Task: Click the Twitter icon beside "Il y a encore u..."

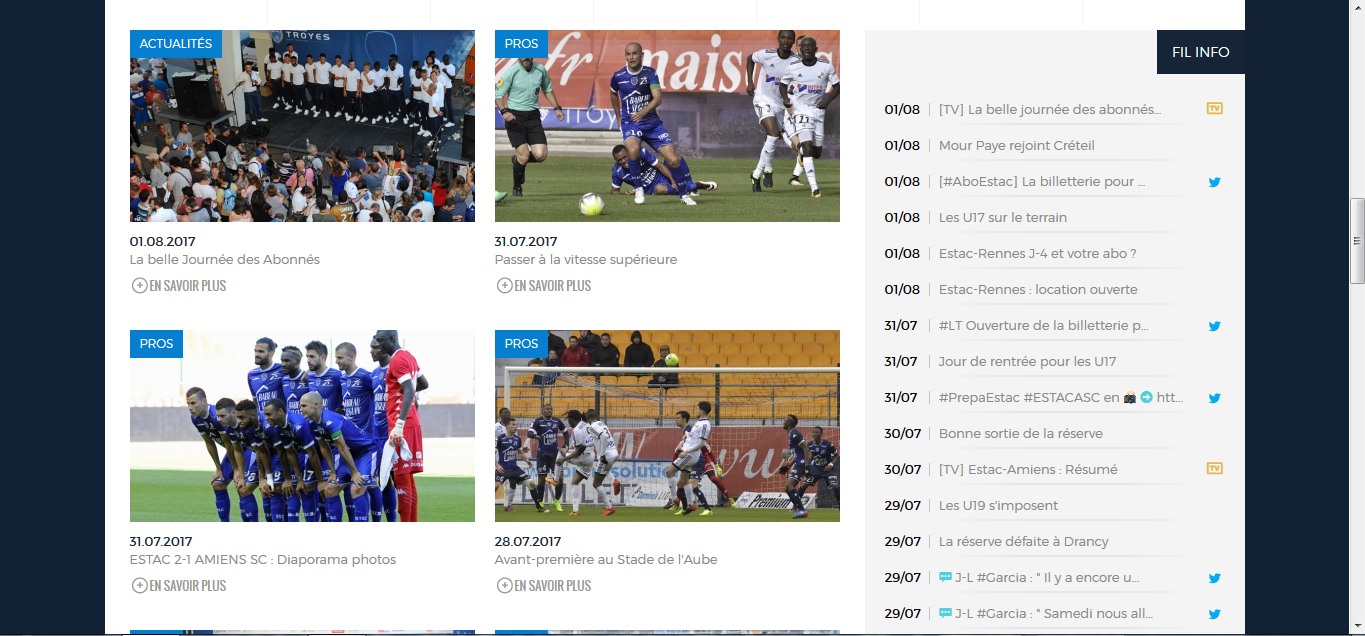Action: 1214,578
